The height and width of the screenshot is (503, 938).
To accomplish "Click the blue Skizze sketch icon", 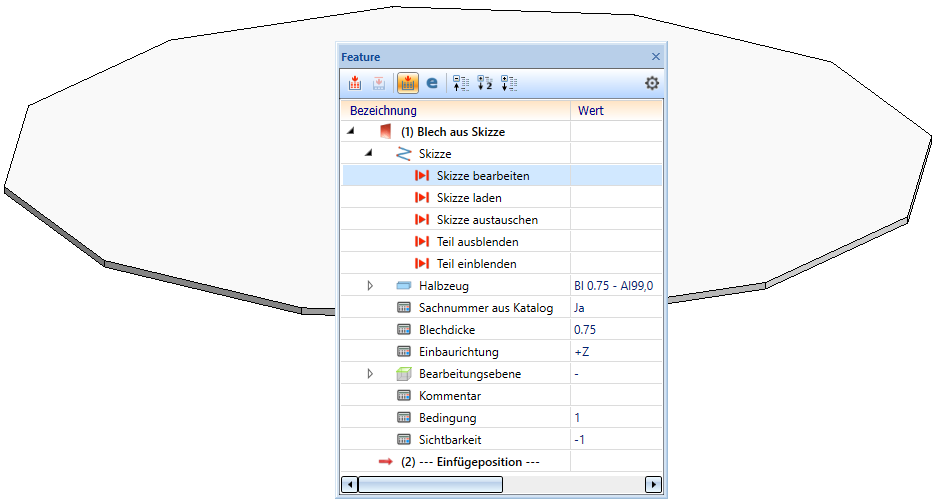I will coord(404,154).
